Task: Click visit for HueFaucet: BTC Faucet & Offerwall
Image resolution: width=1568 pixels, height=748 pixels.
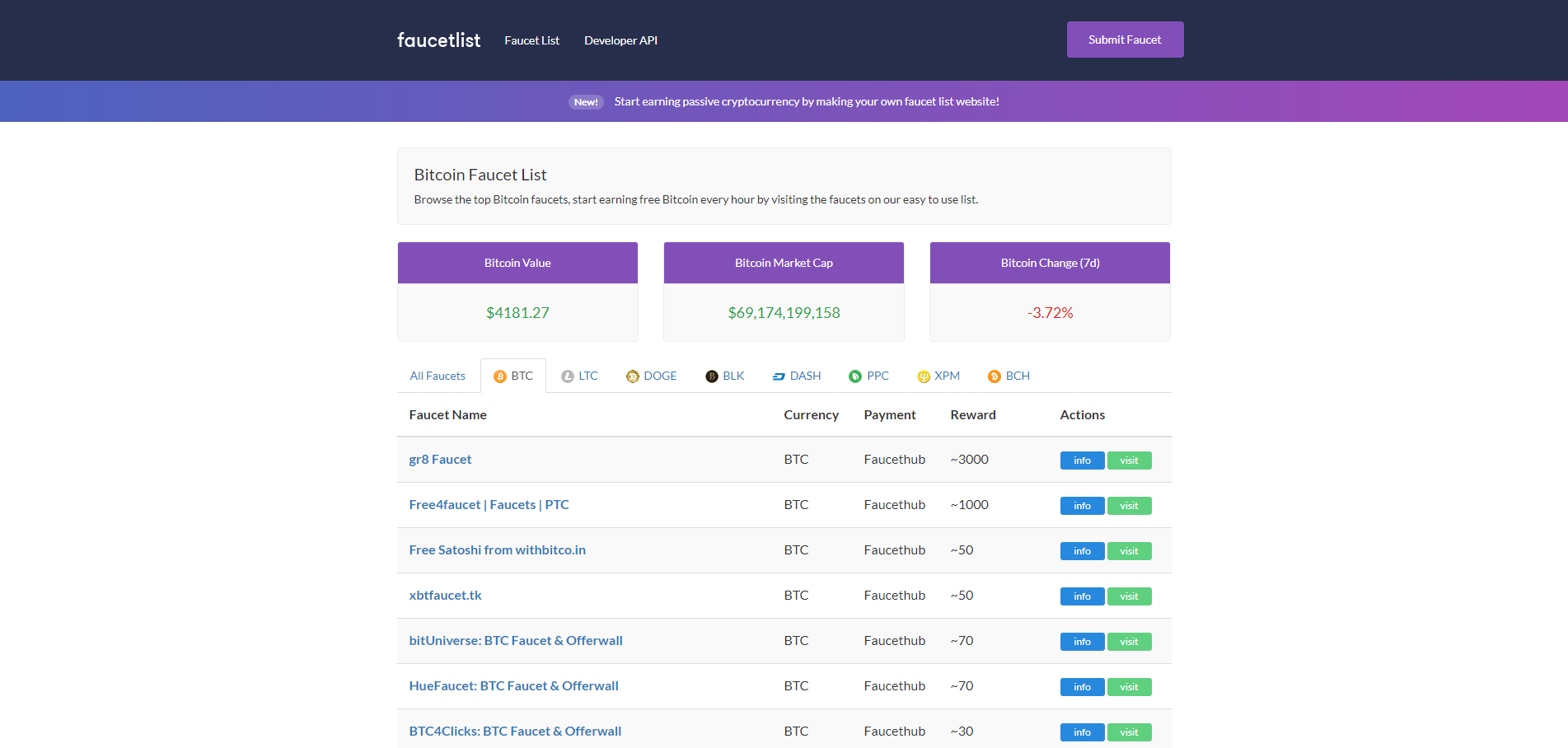Action: [1129, 686]
